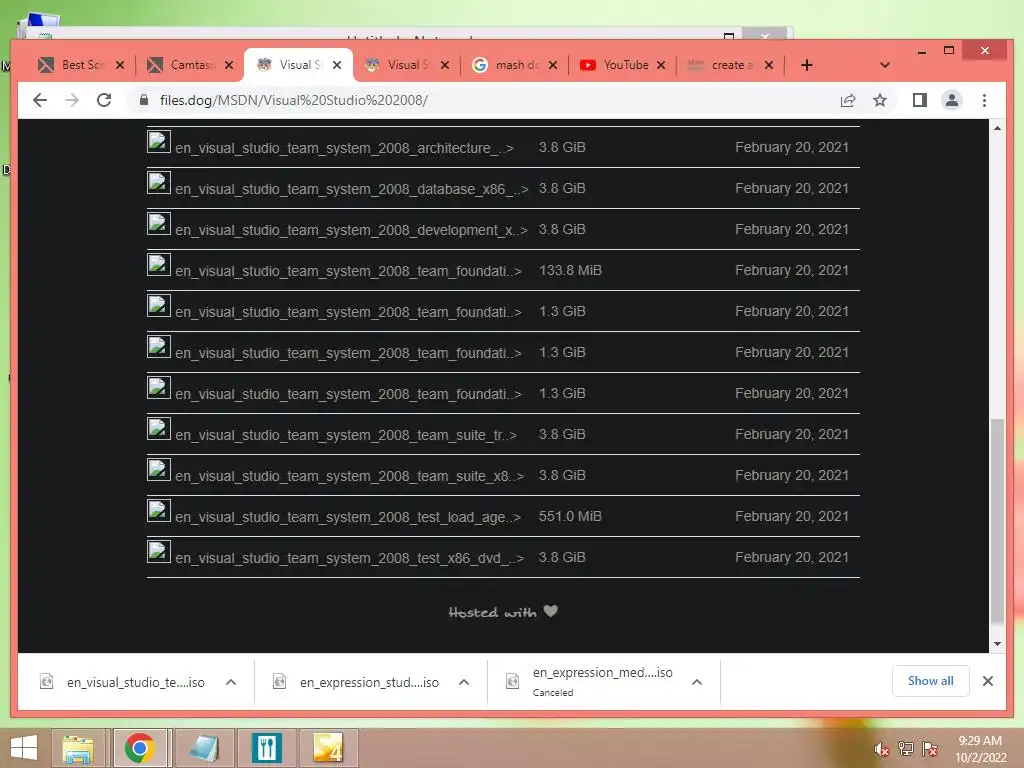Click the forward navigation arrow

click(x=72, y=100)
